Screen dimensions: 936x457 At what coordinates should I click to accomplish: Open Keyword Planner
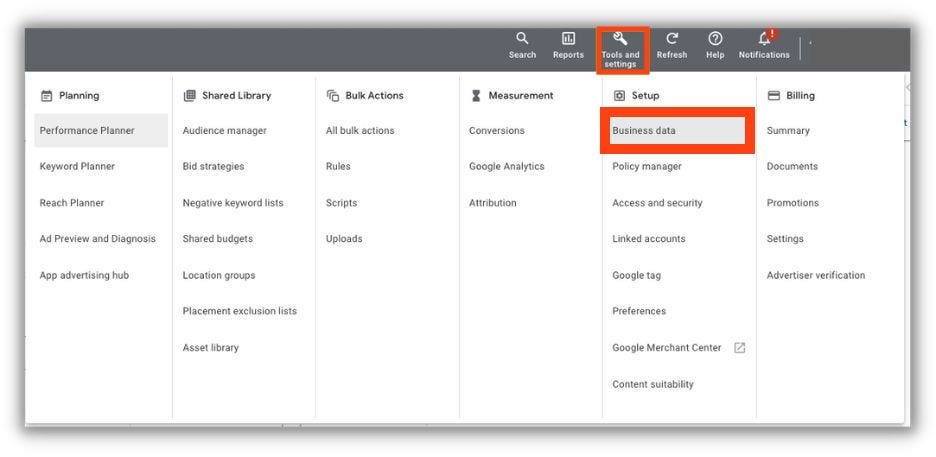click(x=77, y=166)
